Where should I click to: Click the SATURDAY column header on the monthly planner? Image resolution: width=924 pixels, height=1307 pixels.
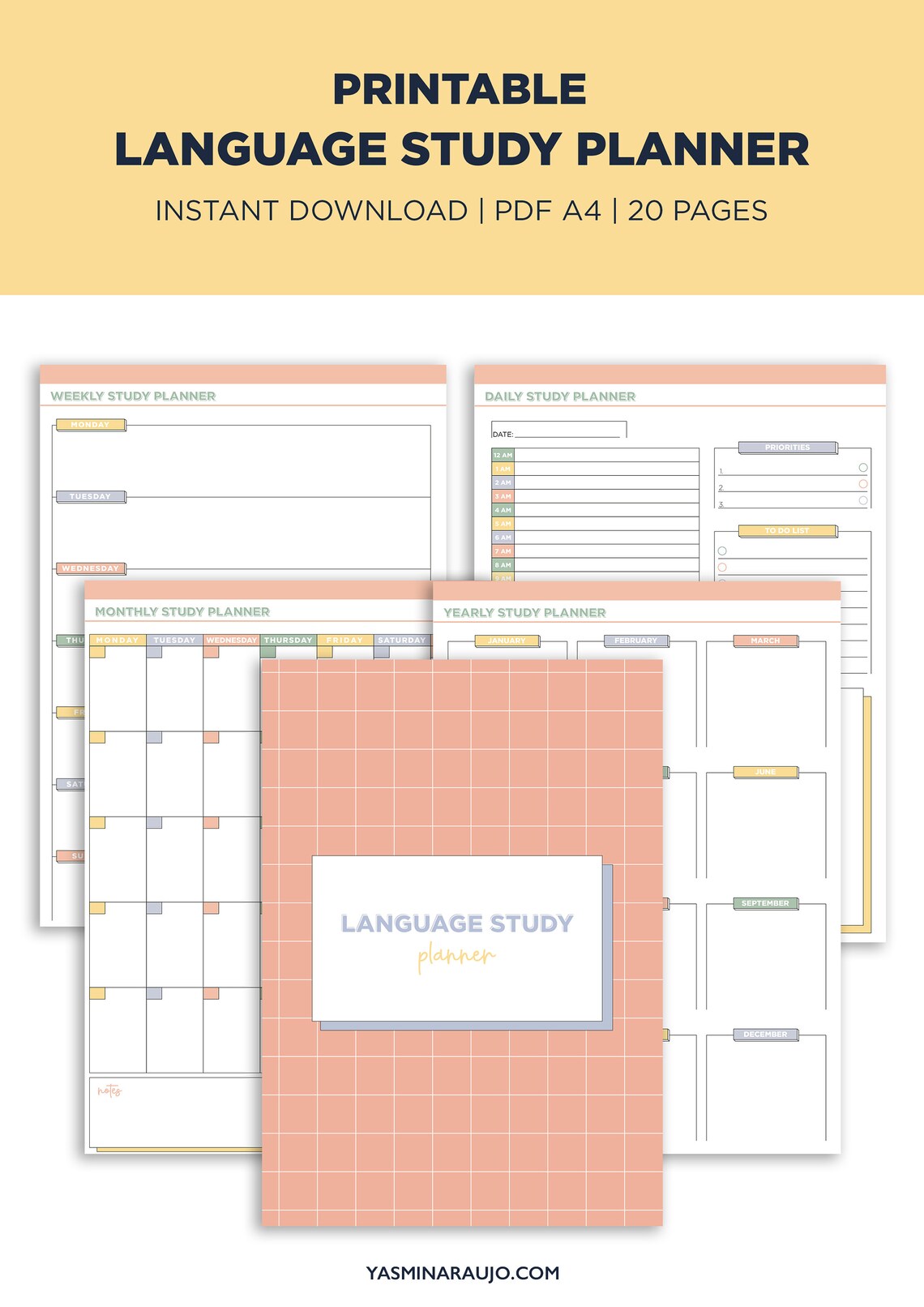(402, 640)
